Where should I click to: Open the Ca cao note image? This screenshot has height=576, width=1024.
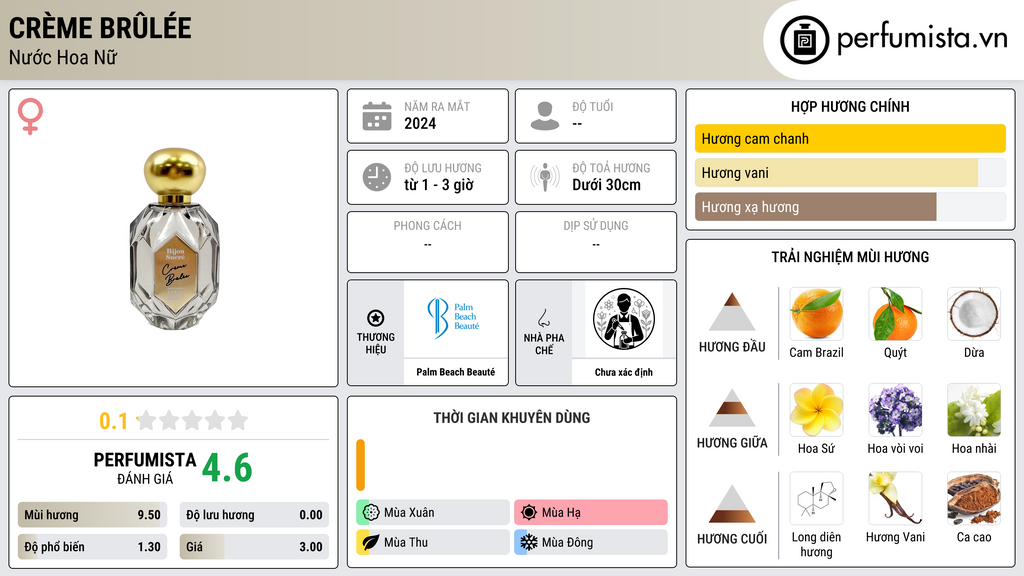(974, 498)
